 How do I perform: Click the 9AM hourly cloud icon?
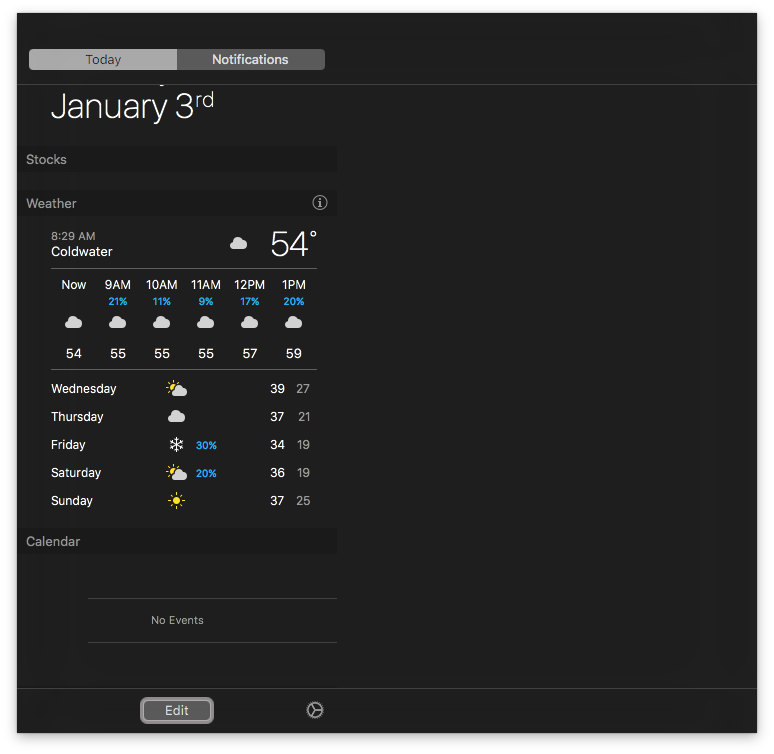118,322
